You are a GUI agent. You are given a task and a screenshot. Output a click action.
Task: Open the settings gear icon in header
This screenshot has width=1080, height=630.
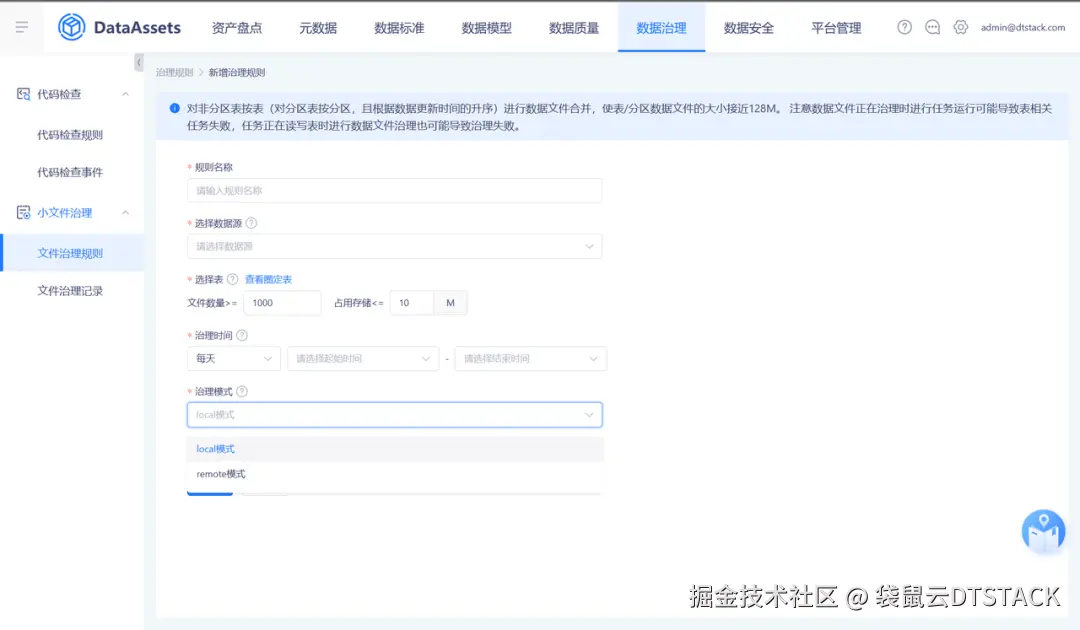pyautogui.click(x=960, y=27)
